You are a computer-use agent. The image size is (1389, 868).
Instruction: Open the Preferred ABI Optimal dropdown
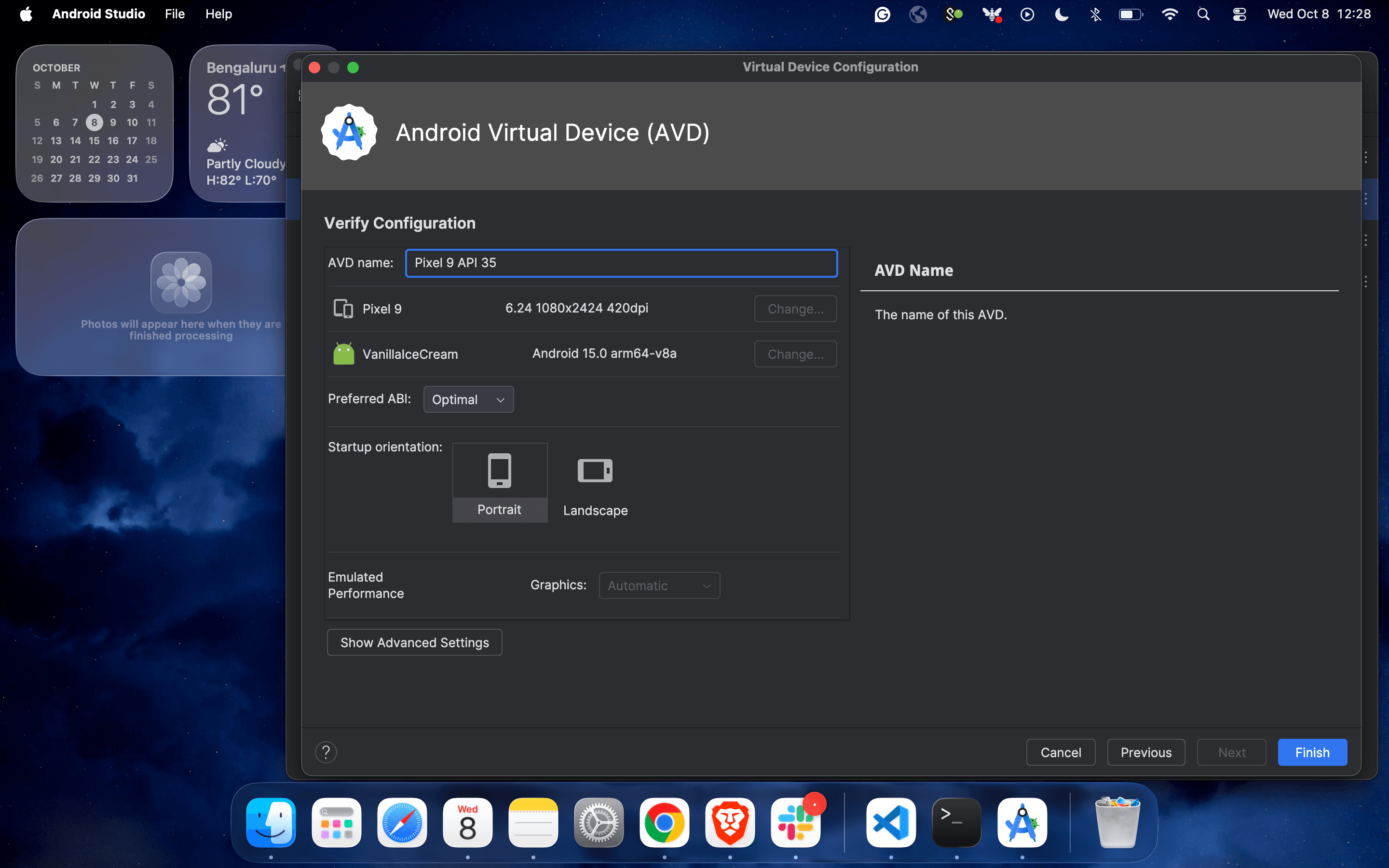click(468, 400)
